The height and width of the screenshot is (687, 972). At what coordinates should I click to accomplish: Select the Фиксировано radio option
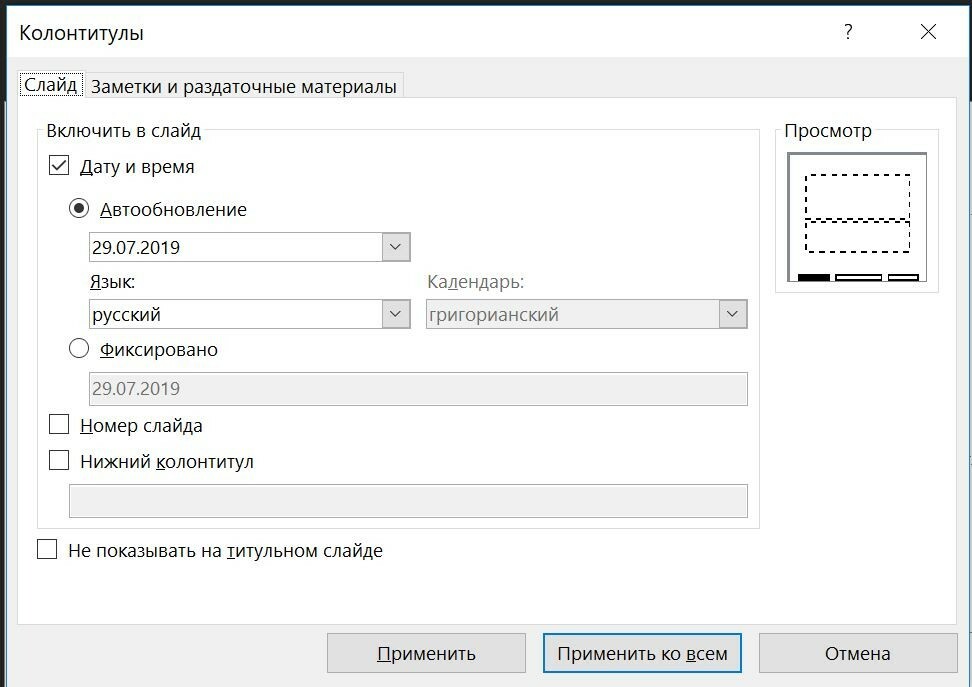coord(79,349)
